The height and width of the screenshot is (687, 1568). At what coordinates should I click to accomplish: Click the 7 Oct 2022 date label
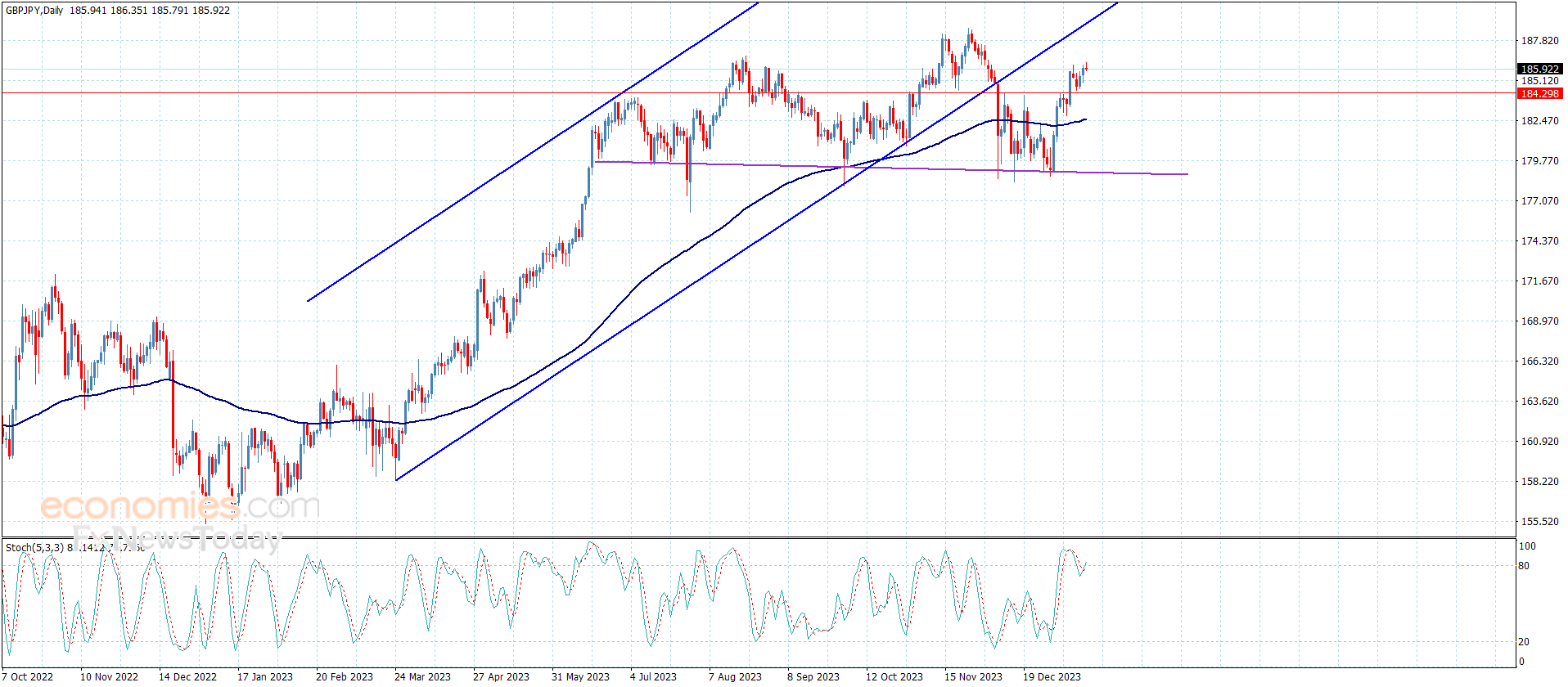[29, 676]
